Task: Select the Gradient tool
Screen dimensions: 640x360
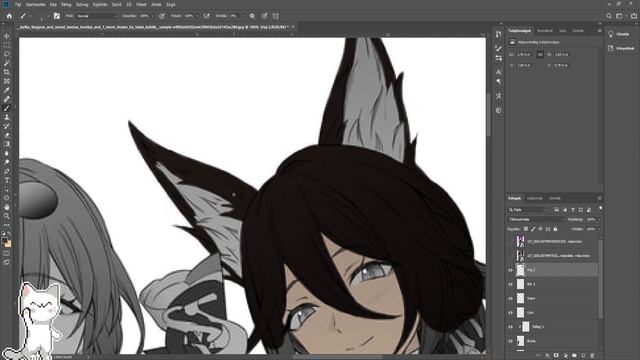Action: pos(7,144)
